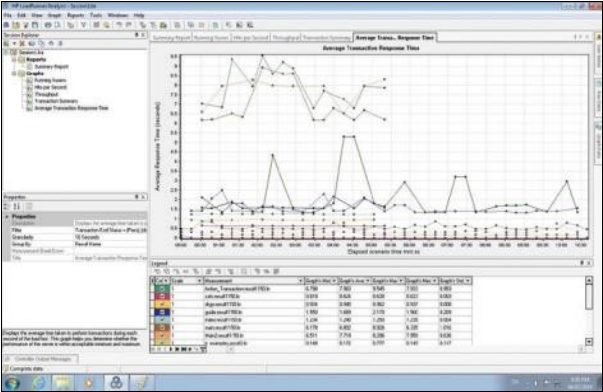Screen dimensions: 603x392
Task: Click the filter funnel icon in toolbar
Action: [x=83, y=25]
